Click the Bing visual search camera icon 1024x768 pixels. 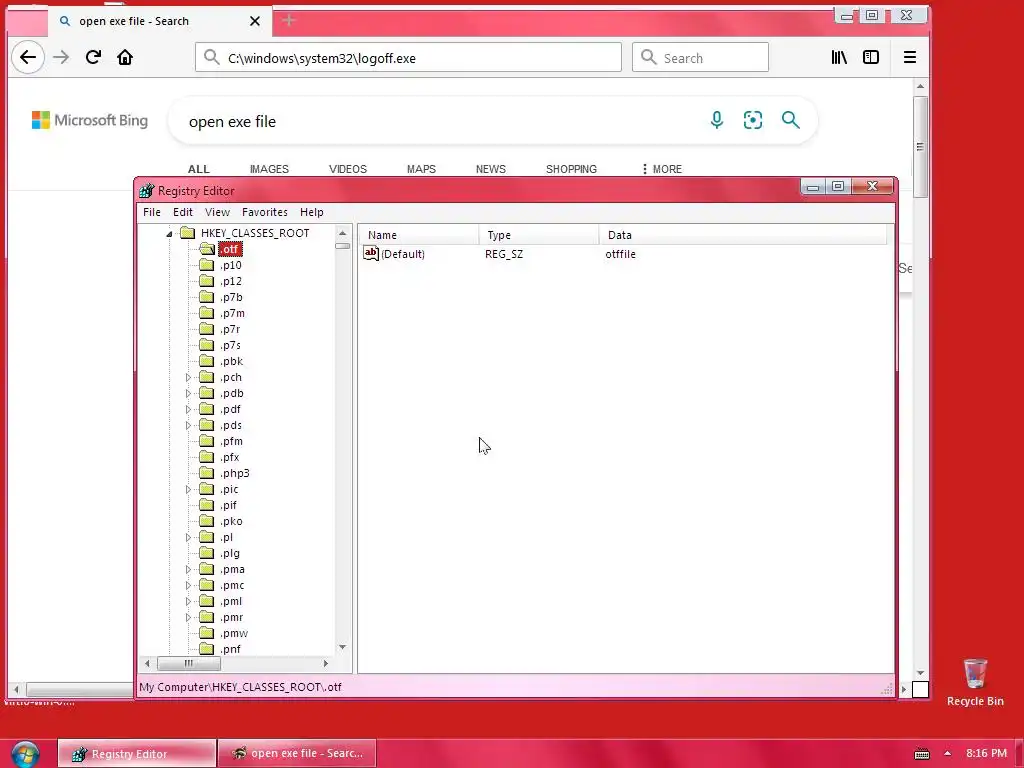tap(752, 120)
